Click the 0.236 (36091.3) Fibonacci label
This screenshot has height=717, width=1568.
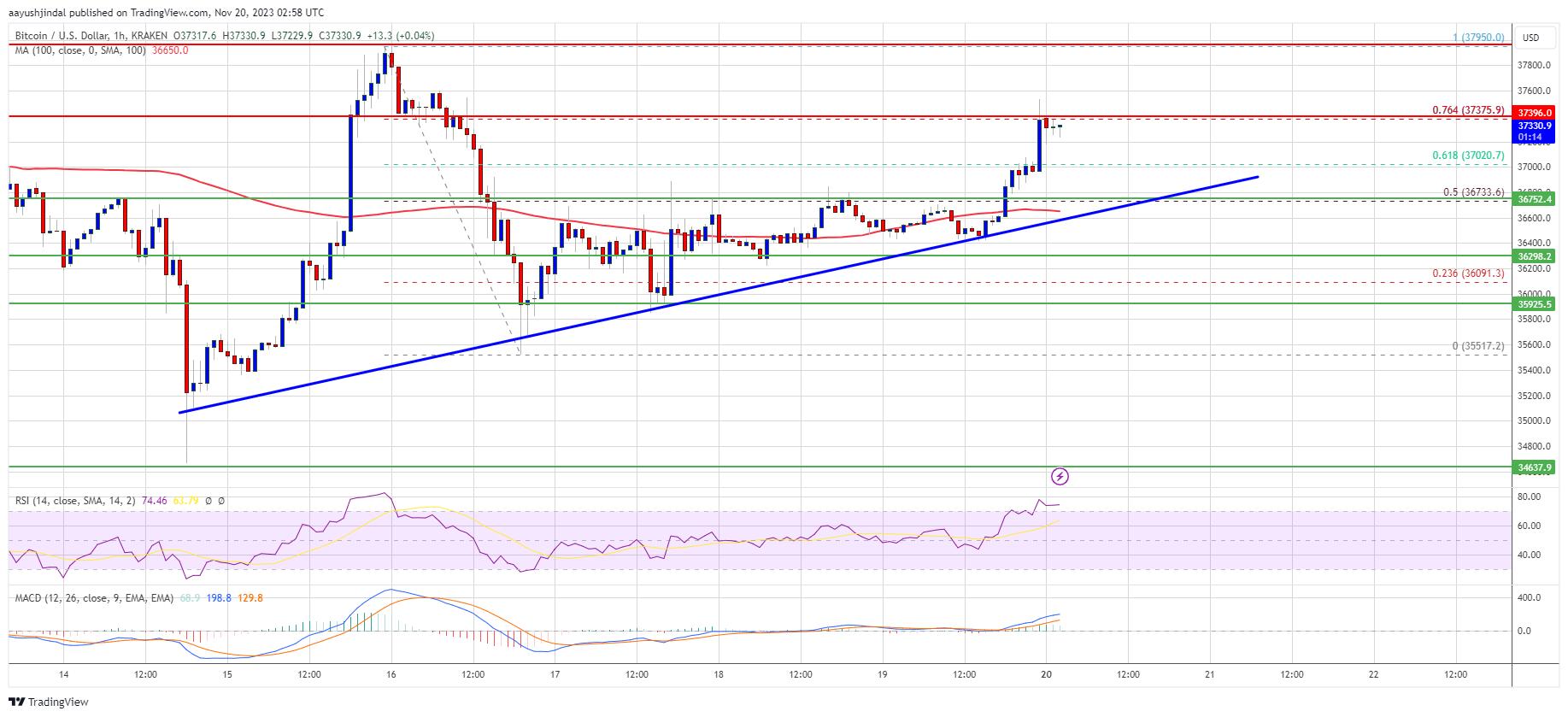point(1468,273)
